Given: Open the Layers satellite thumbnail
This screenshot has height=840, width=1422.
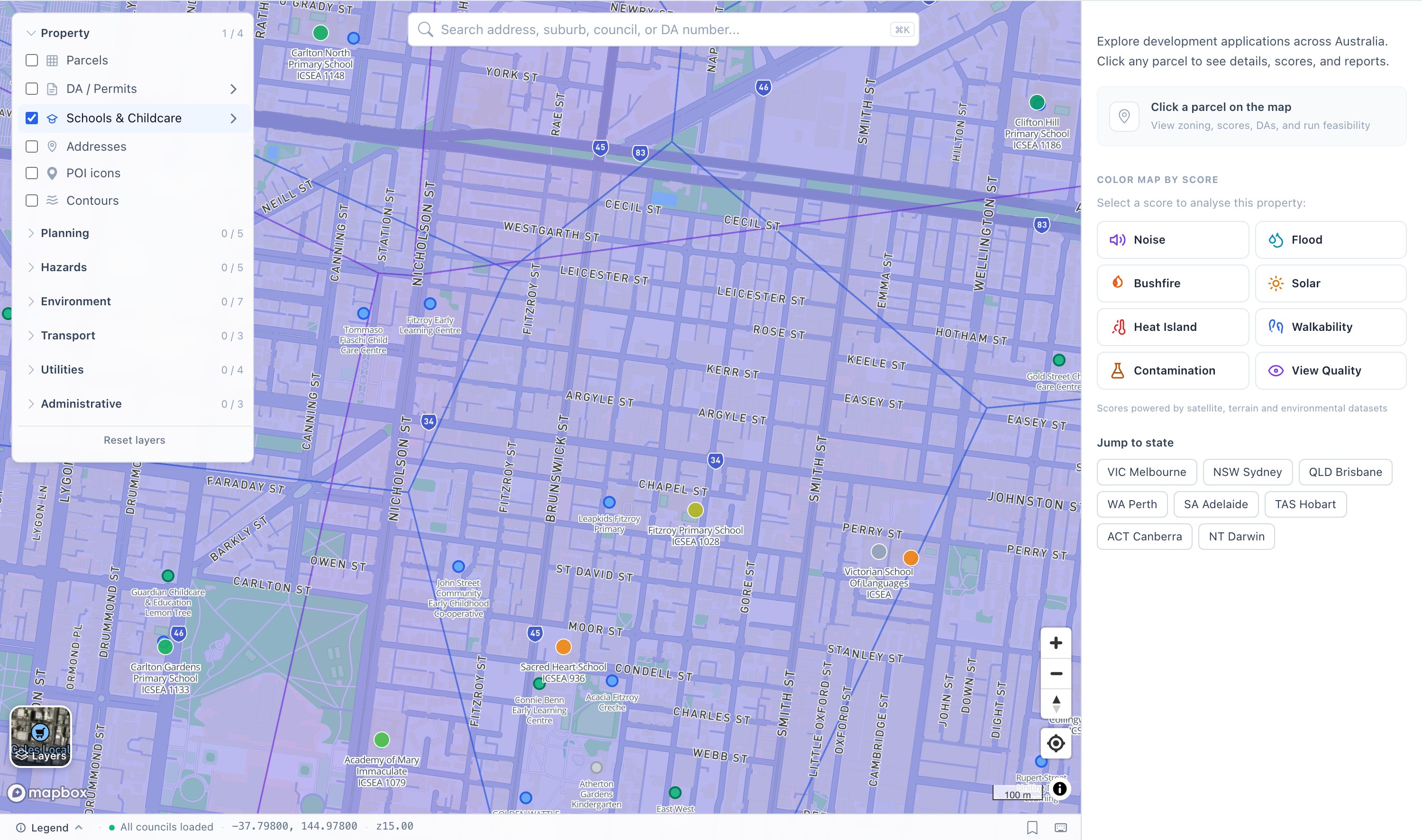Looking at the screenshot, I should coord(41,736).
